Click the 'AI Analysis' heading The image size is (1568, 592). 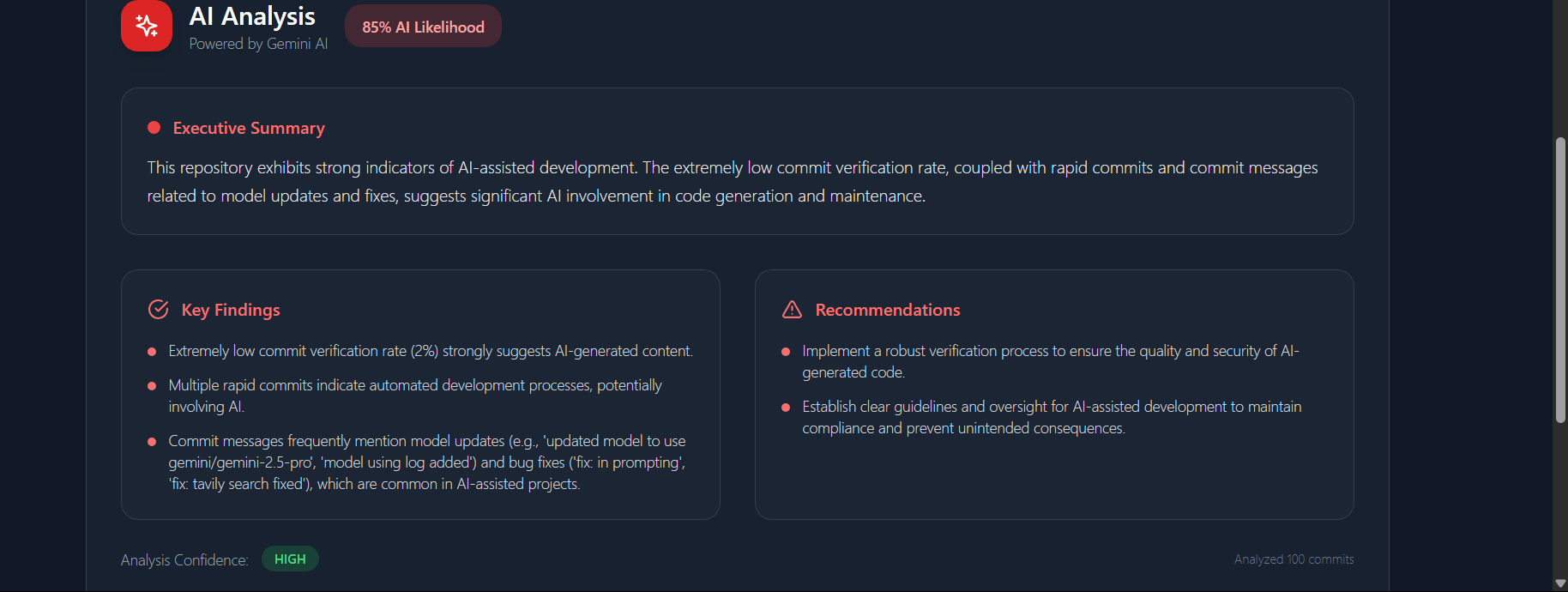[x=252, y=16]
